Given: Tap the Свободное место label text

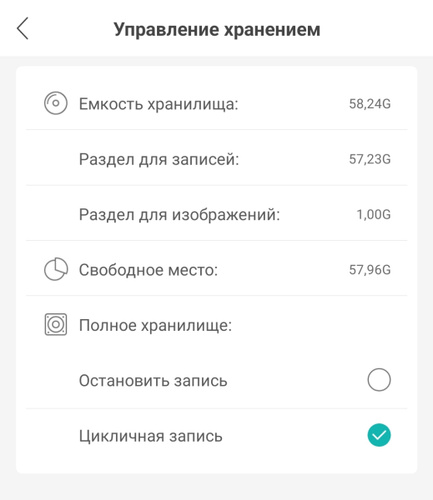Looking at the screenshot, I should [148, 270].
